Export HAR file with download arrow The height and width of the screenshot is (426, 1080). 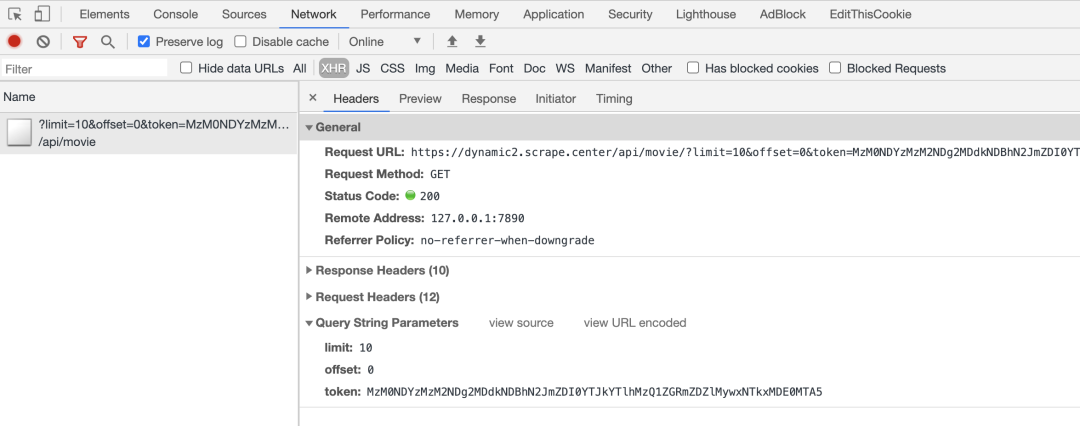(480, 41)
